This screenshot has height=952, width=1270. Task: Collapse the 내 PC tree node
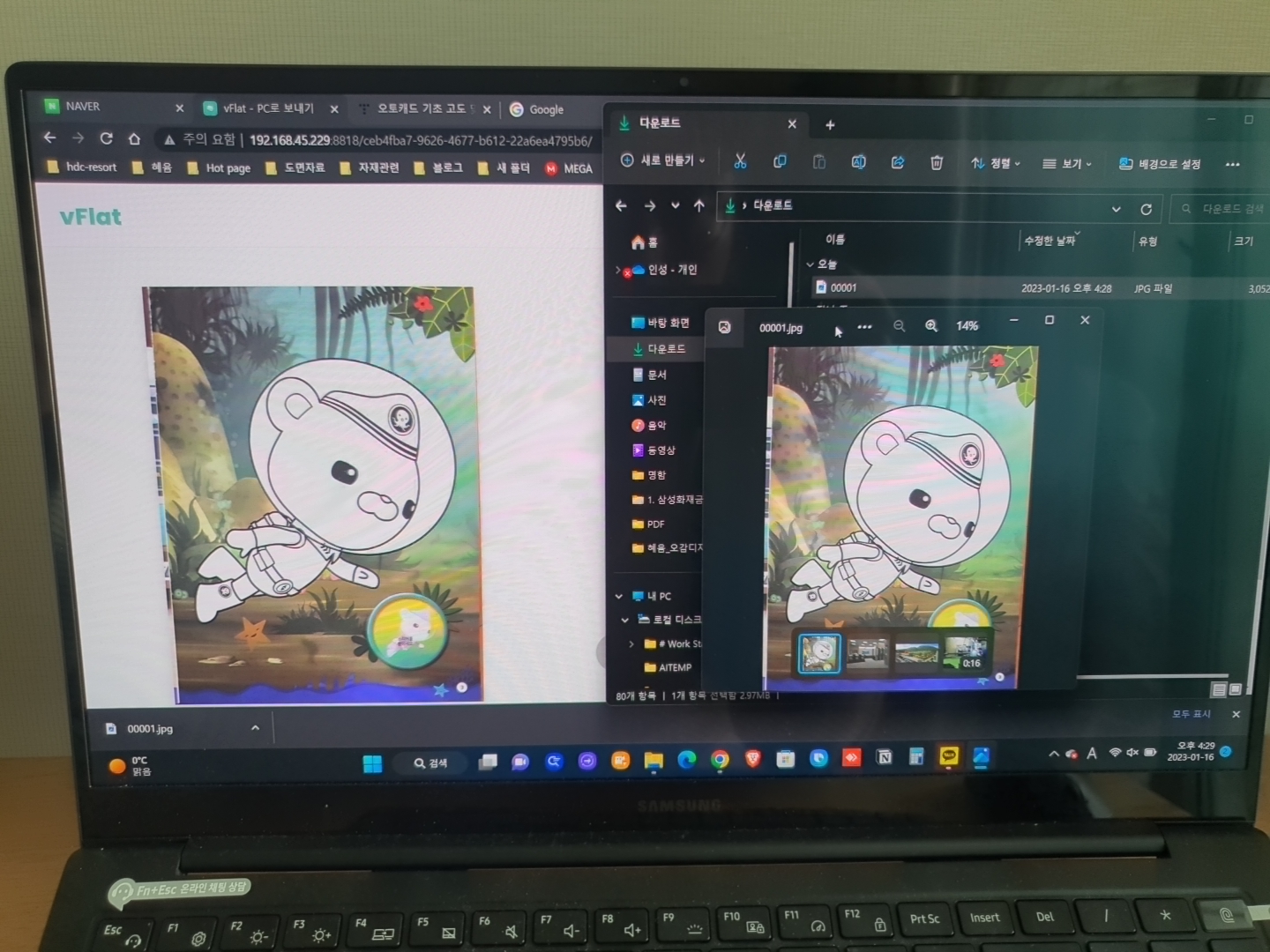click(619, 597)
